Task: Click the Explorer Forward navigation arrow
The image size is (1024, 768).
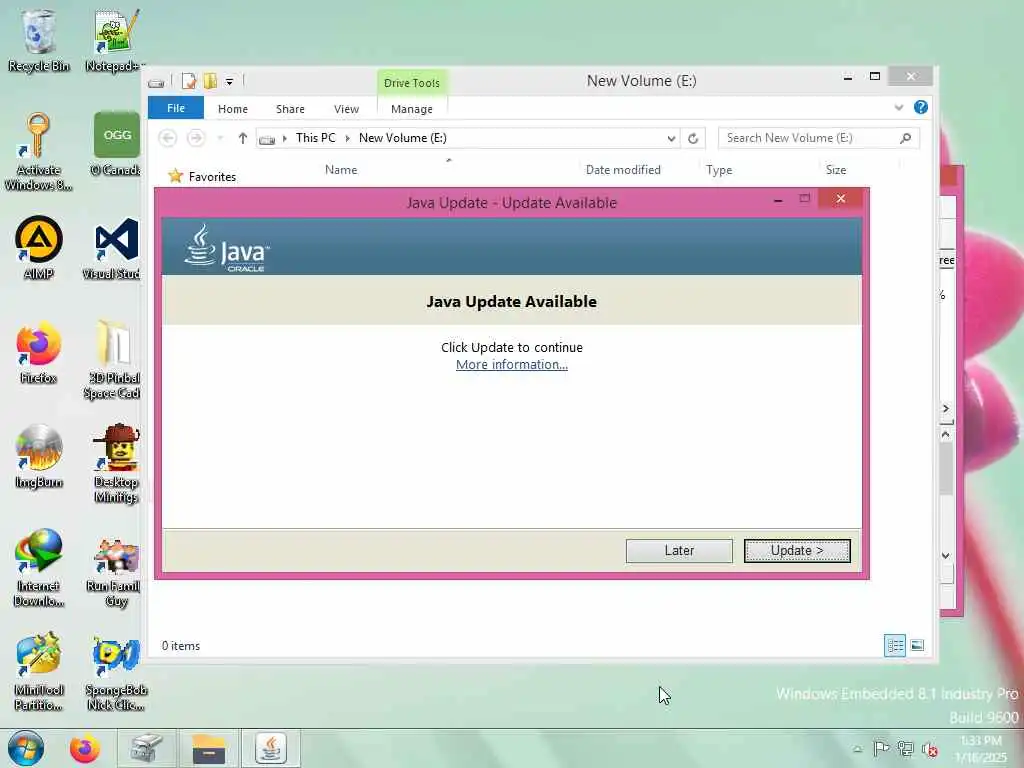Action: (x=195, y=138)
